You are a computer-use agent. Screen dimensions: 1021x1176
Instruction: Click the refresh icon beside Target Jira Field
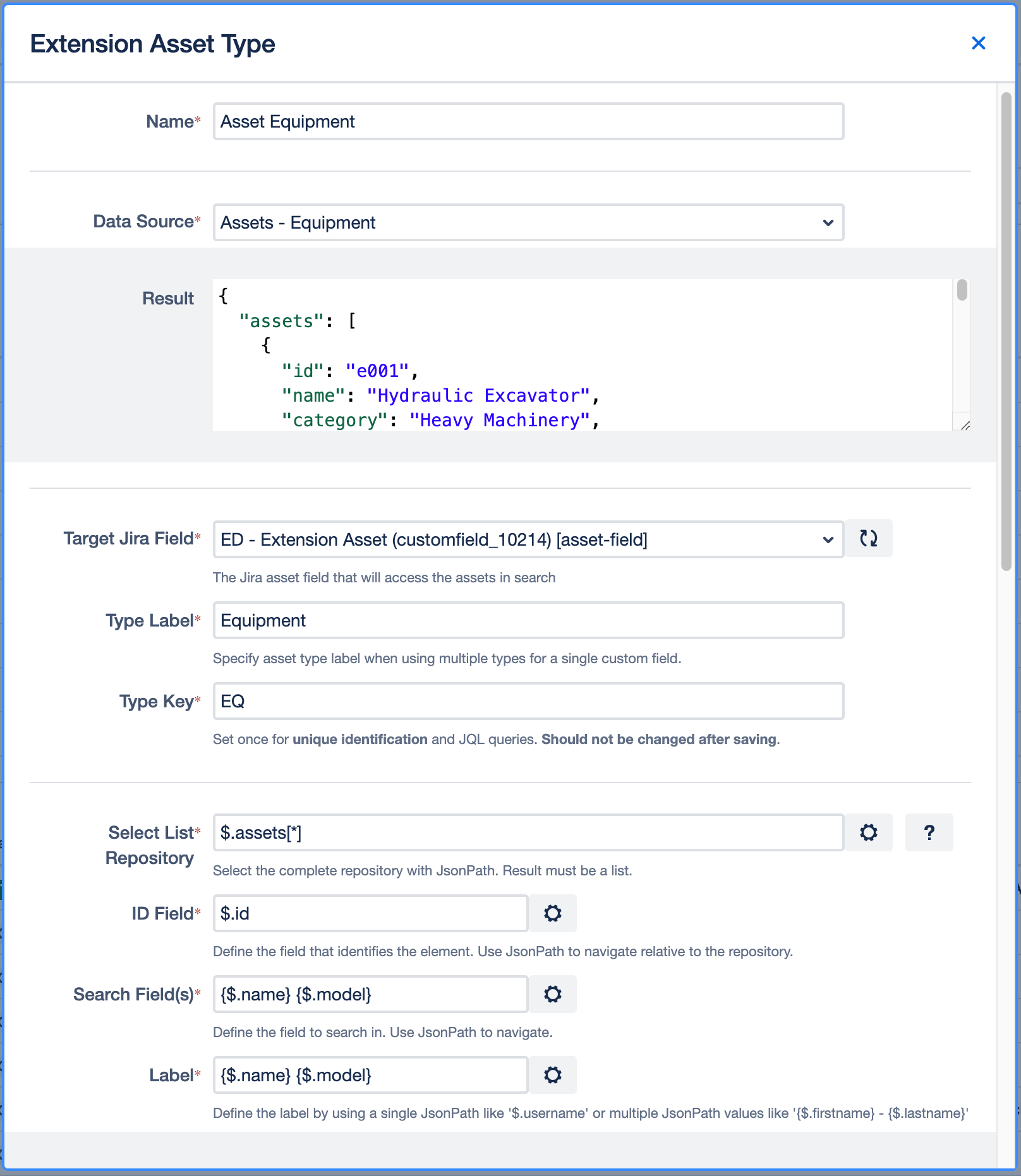pyautogui.click(x=869, y=539)
